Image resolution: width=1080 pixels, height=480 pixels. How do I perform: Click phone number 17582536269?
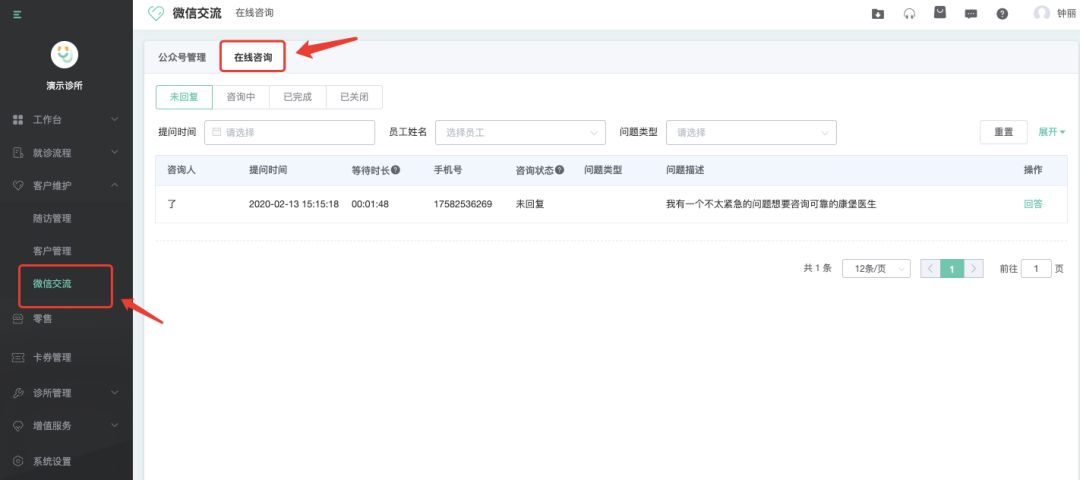pos(463,204)
